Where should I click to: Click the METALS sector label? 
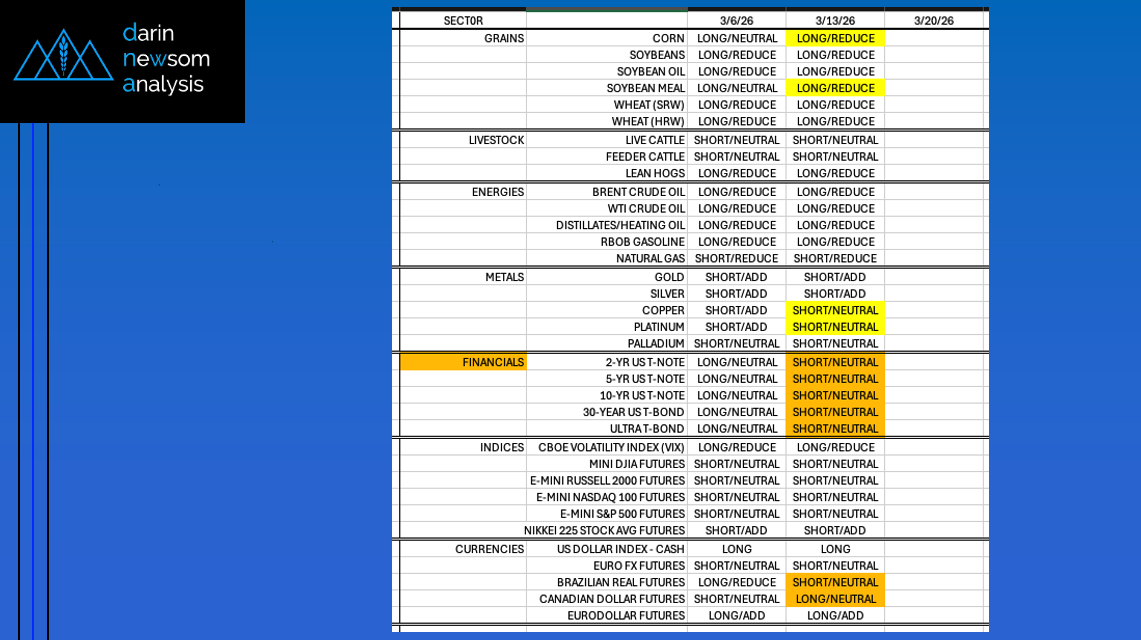(x=504, y=277)
